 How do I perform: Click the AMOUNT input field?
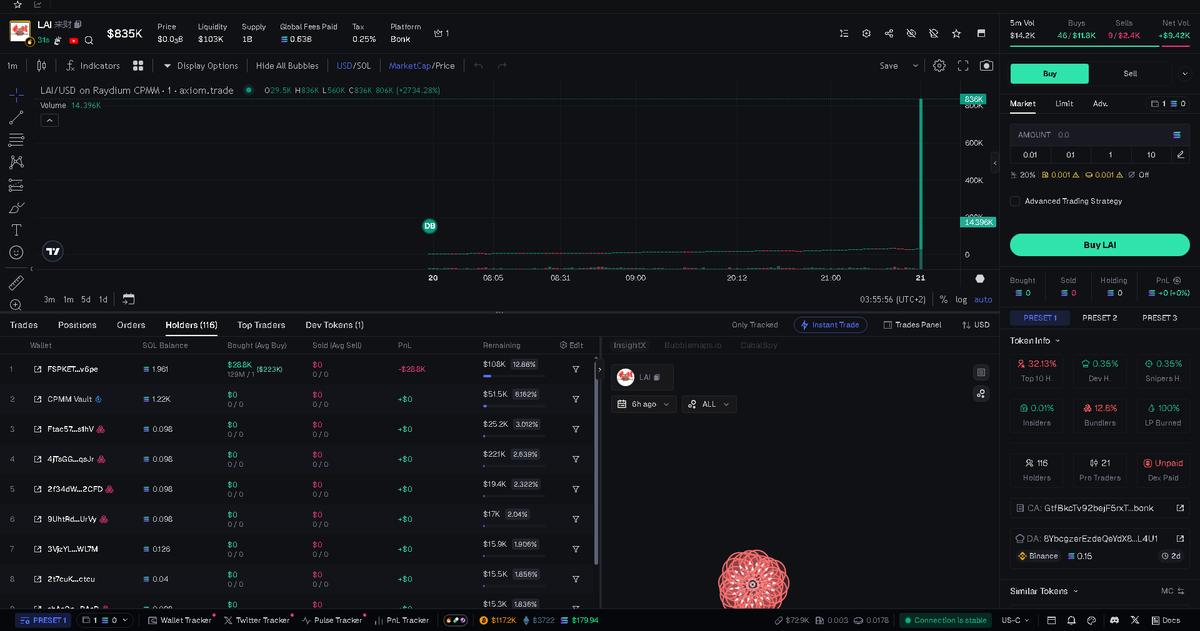(x=1099, y=134)
